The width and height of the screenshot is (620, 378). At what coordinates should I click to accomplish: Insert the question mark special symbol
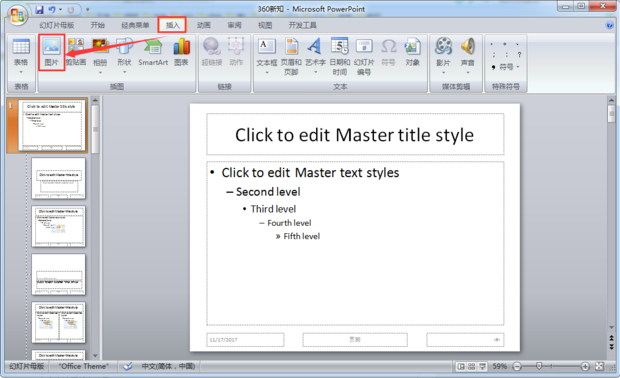[519, 55]
